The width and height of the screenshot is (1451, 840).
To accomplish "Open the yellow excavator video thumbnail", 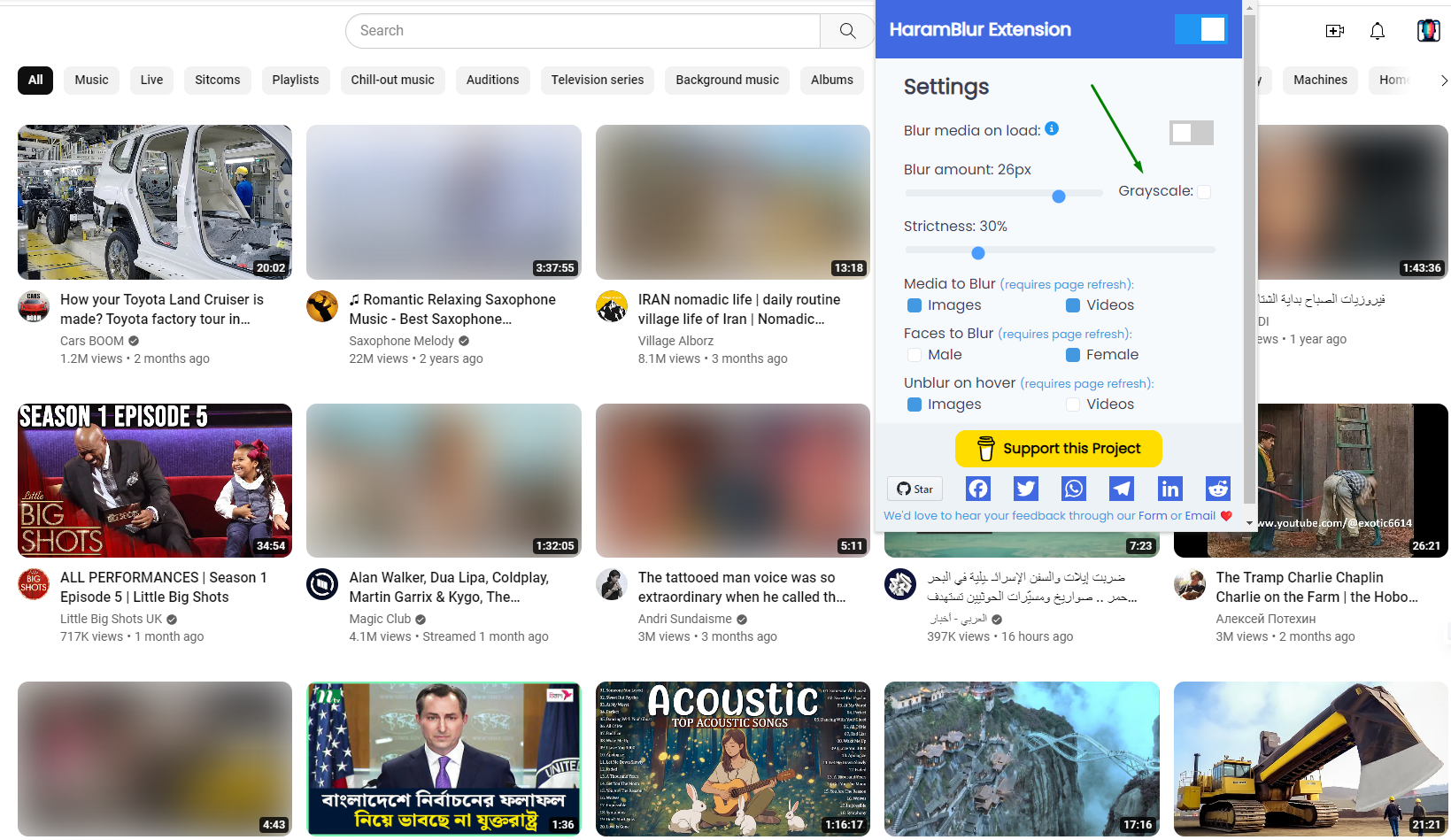I will 1311,759.
